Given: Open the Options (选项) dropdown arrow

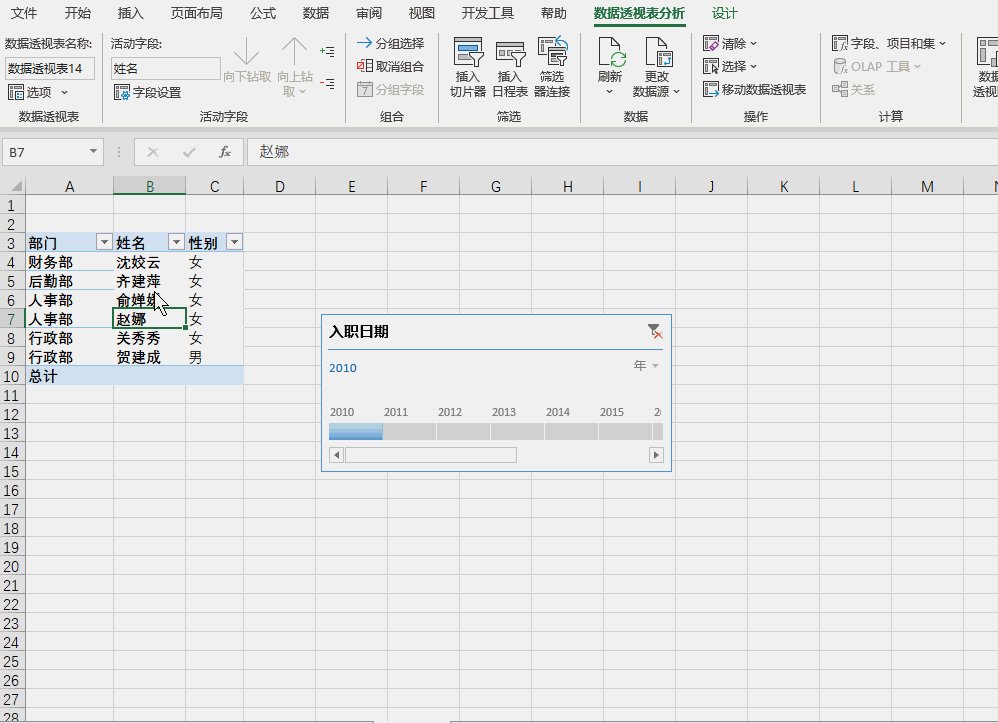Looking at the screenshot, I should pyautogui.click(x=64, y=92).
